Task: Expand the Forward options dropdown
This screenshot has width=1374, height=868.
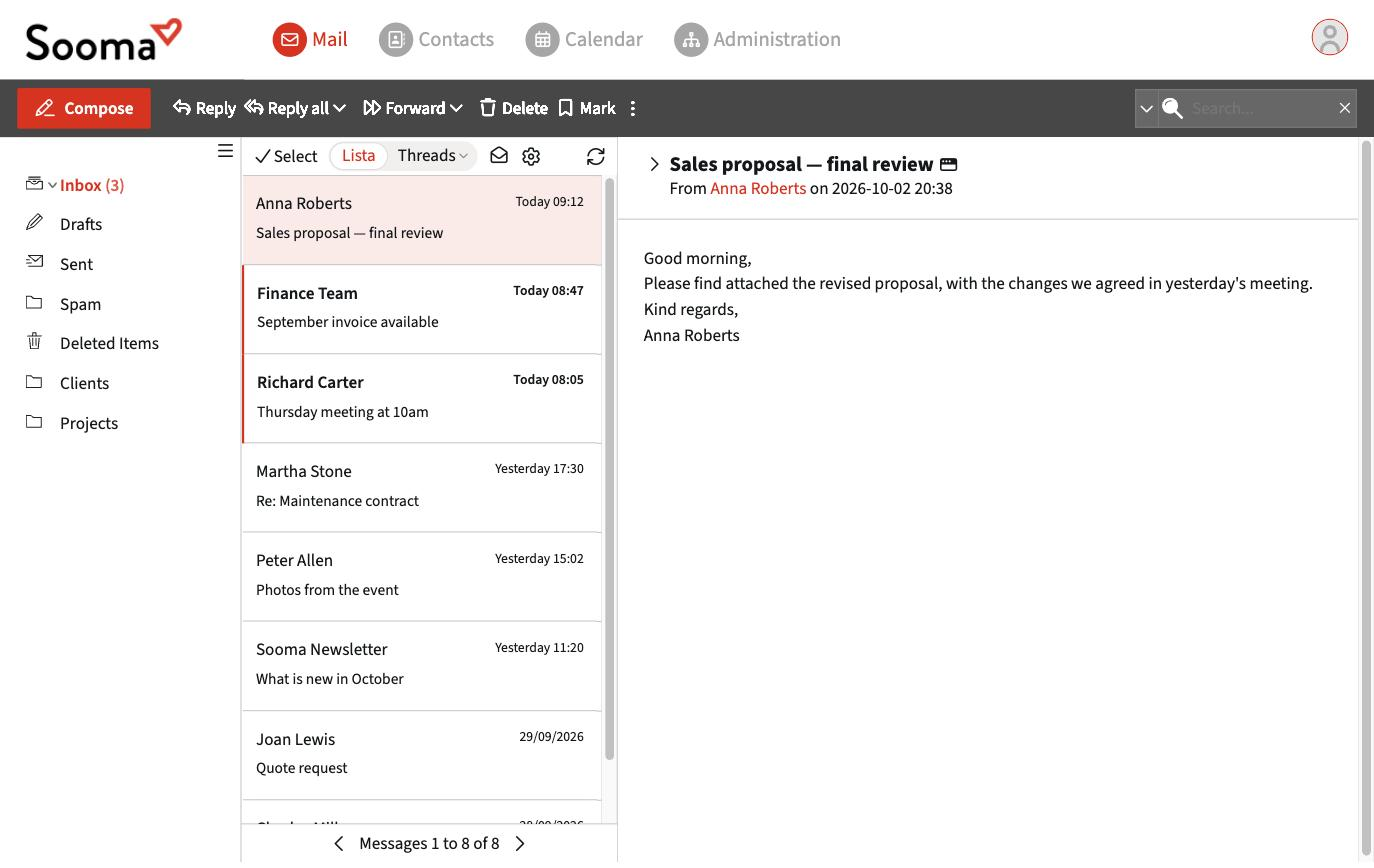Action: pyautogui.click(x=456, y=108)
